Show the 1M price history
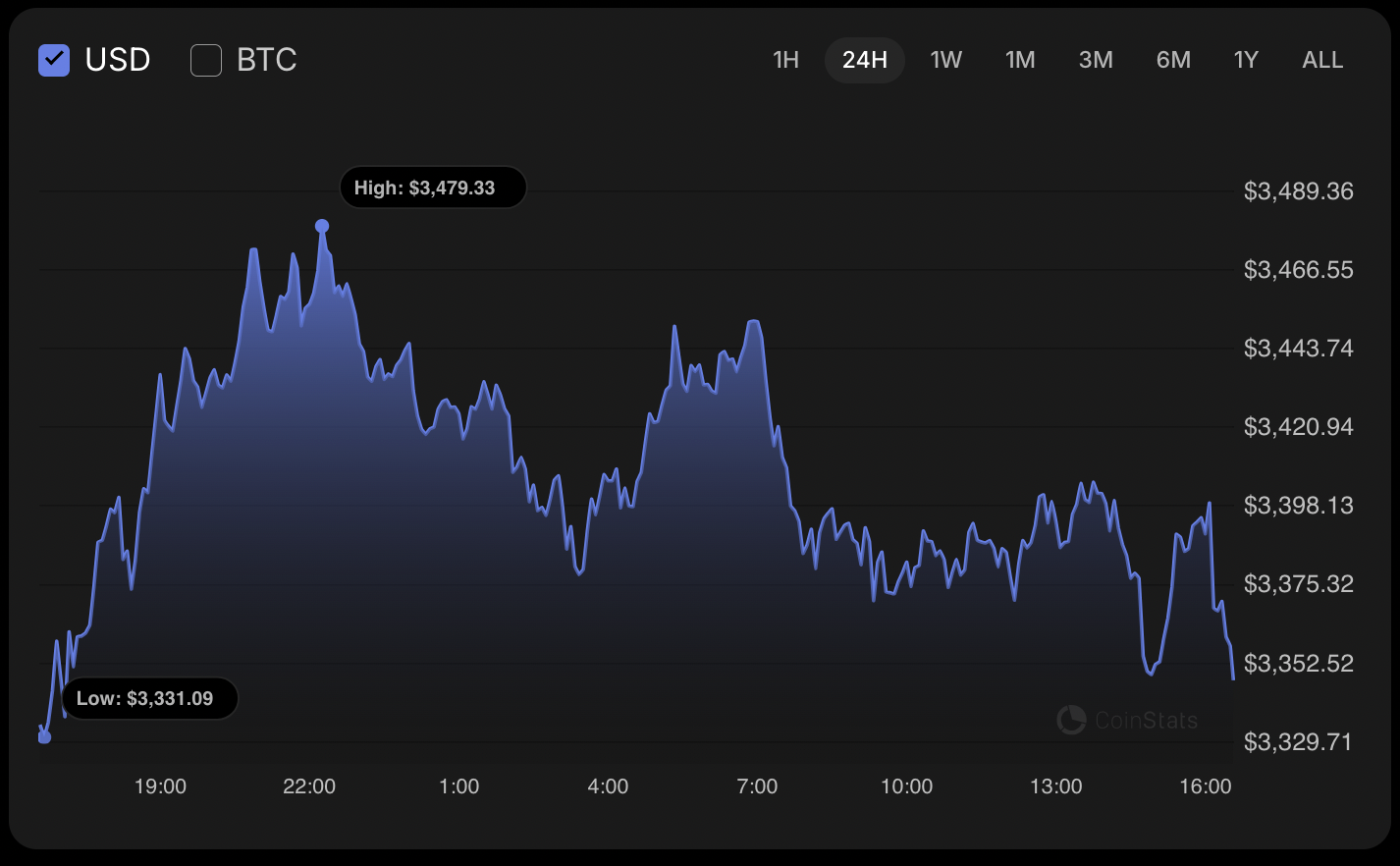1400x866 pixels. (1020, 60)
